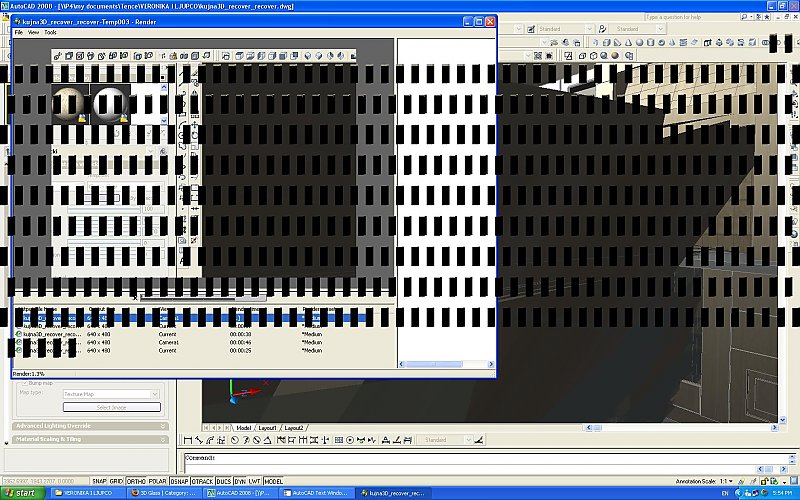This screenshot has width=800, height=500.
Task: Expand the Material Scaling & Tiling panel
Action: pyautogui.click(x=90, y=439)
